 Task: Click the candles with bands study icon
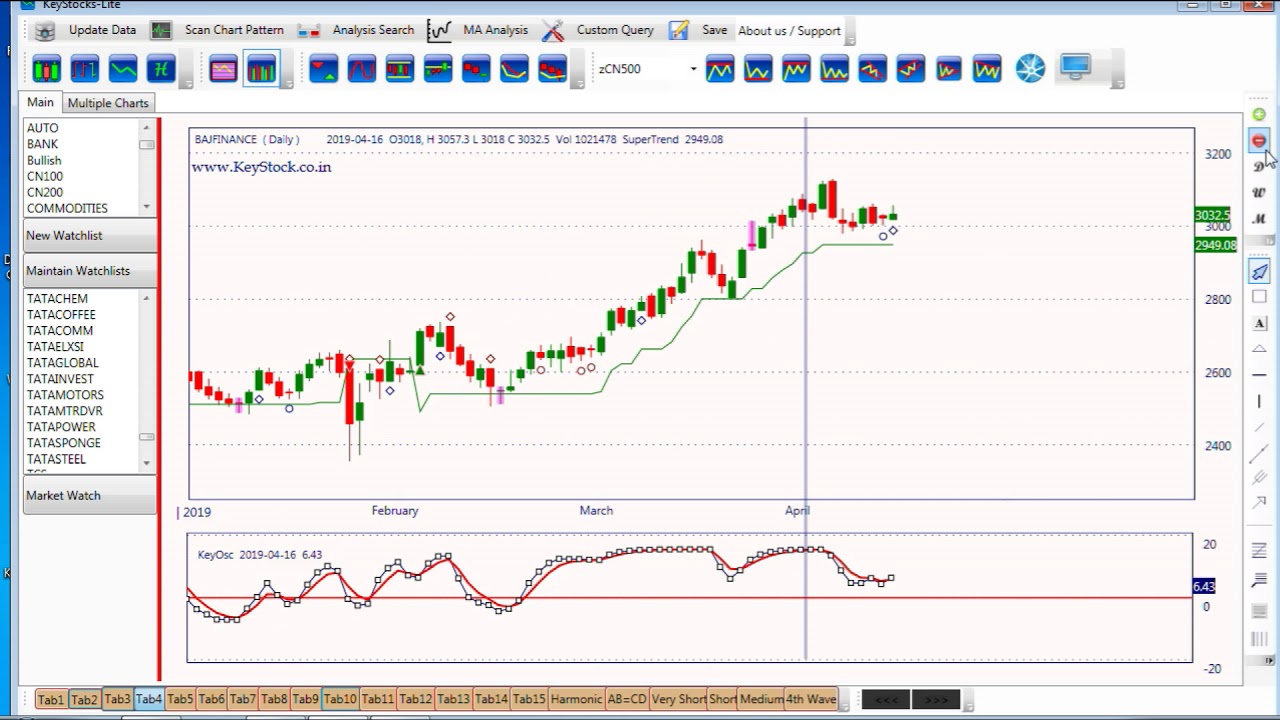(399, 69)
